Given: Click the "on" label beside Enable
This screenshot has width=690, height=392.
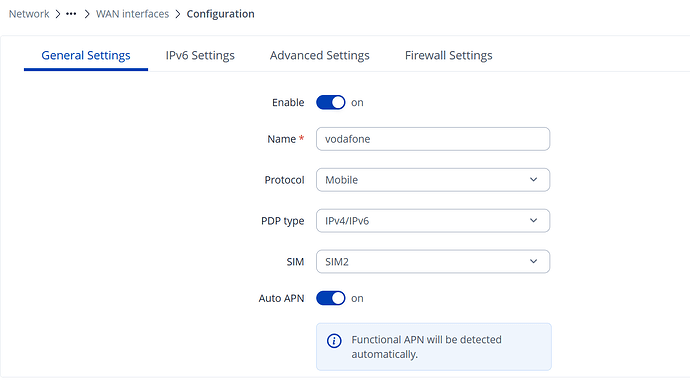Looking at the screenshot, I should point(357,103).
